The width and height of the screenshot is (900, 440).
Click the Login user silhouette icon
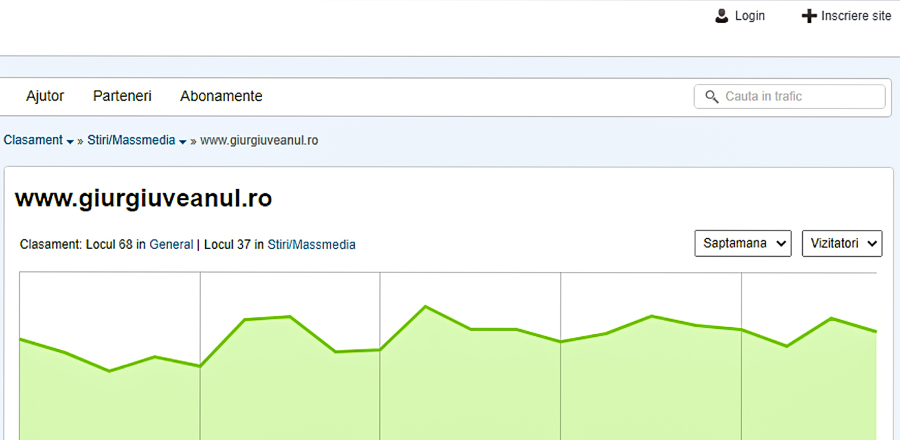pos(722,16)
